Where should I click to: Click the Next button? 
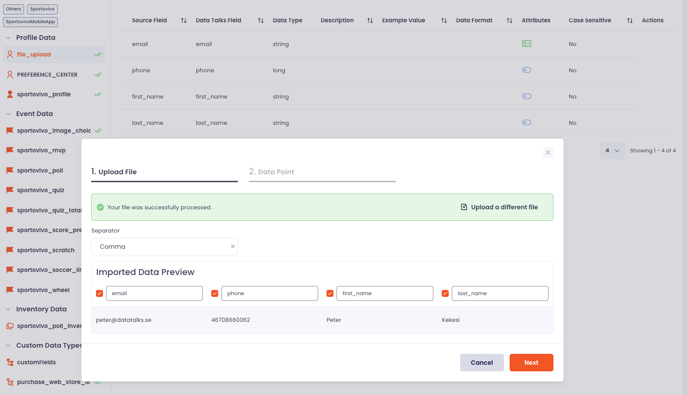(x=531, y=363)
